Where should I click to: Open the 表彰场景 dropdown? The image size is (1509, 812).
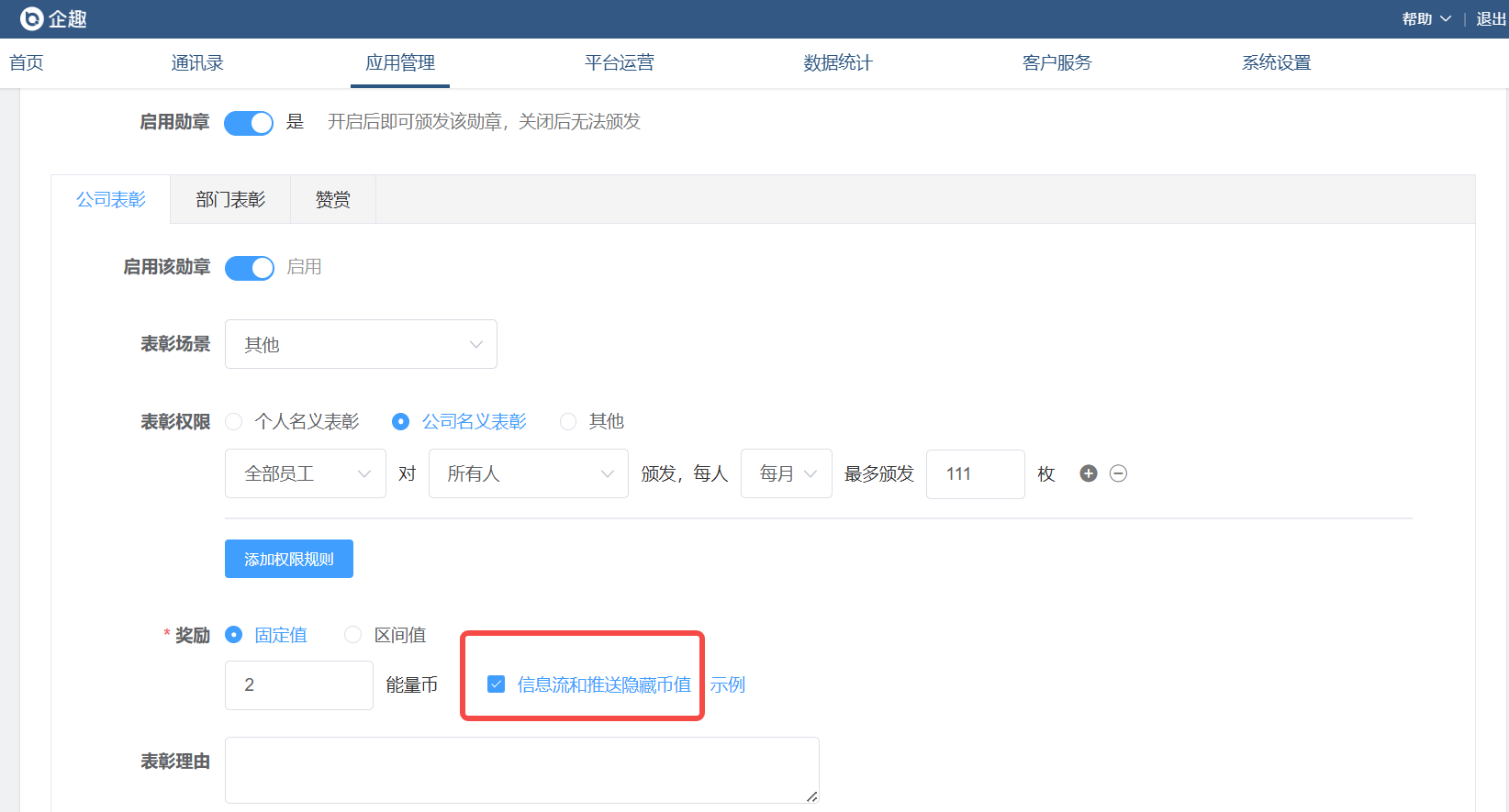pos(361,344)
